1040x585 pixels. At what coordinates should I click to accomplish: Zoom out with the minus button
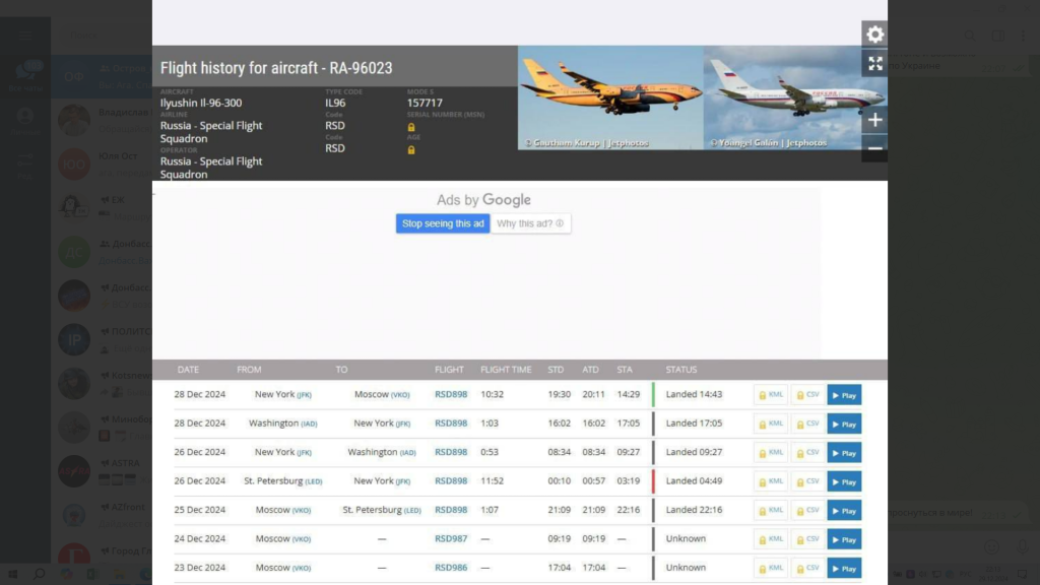875,149
